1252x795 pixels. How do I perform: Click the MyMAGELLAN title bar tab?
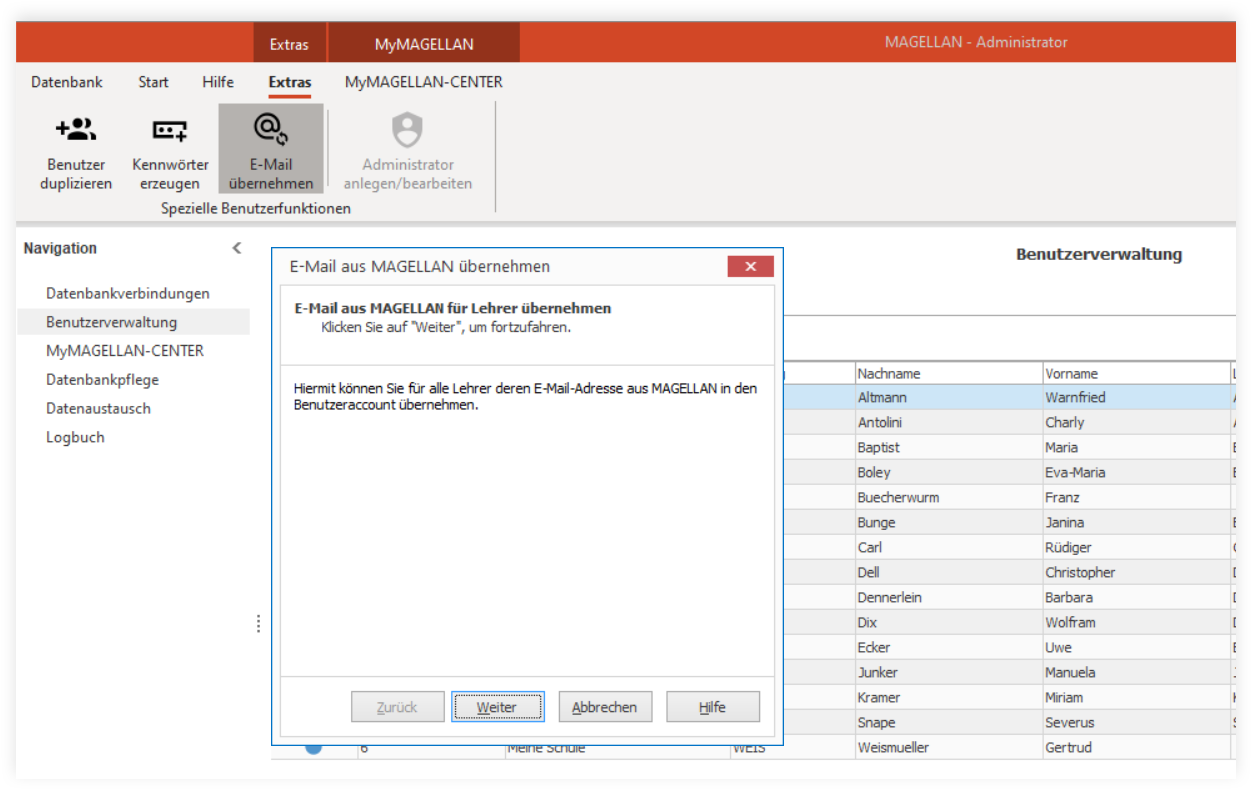point(424,44)
